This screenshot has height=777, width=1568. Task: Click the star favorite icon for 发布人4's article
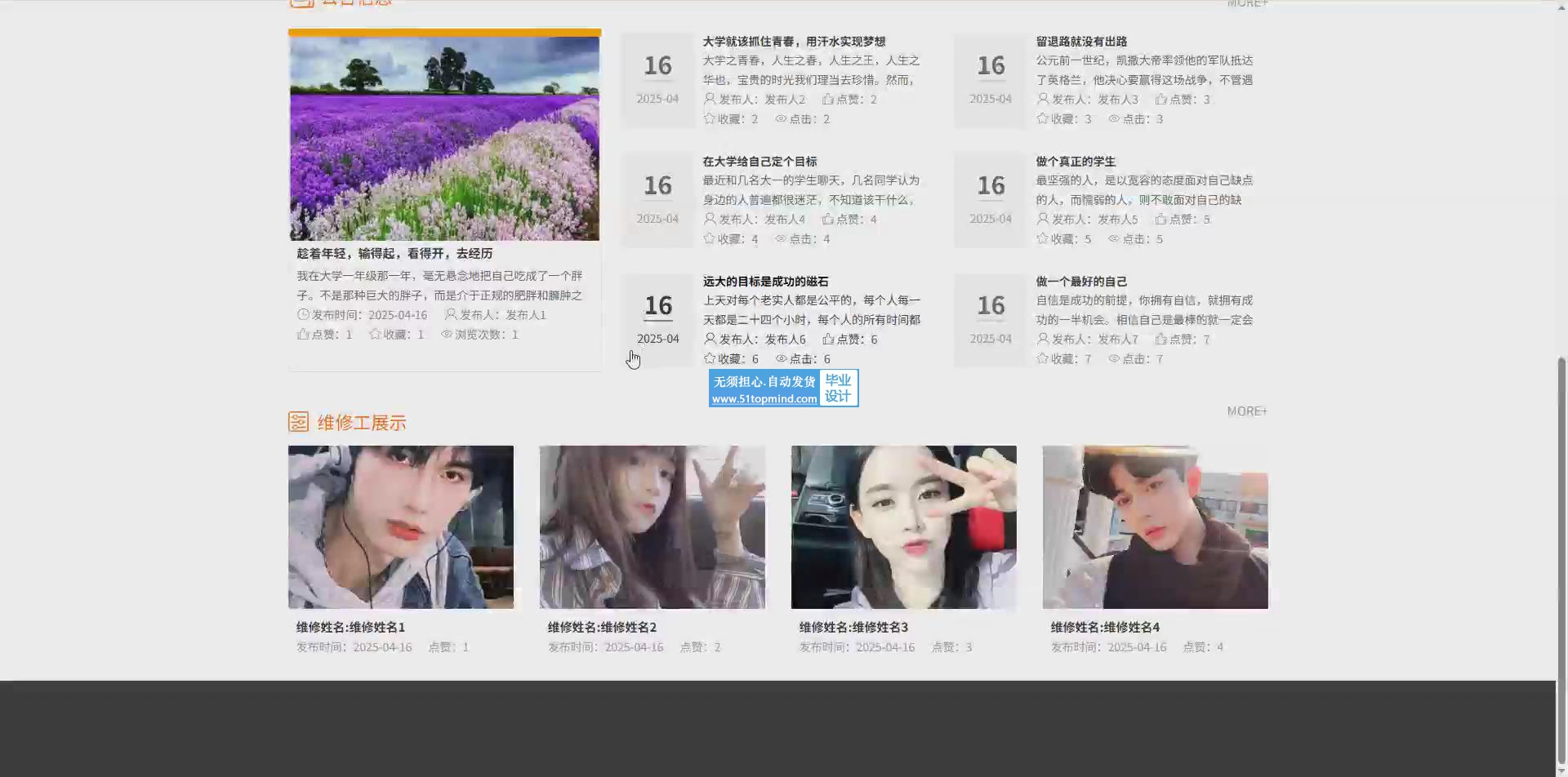709,239
